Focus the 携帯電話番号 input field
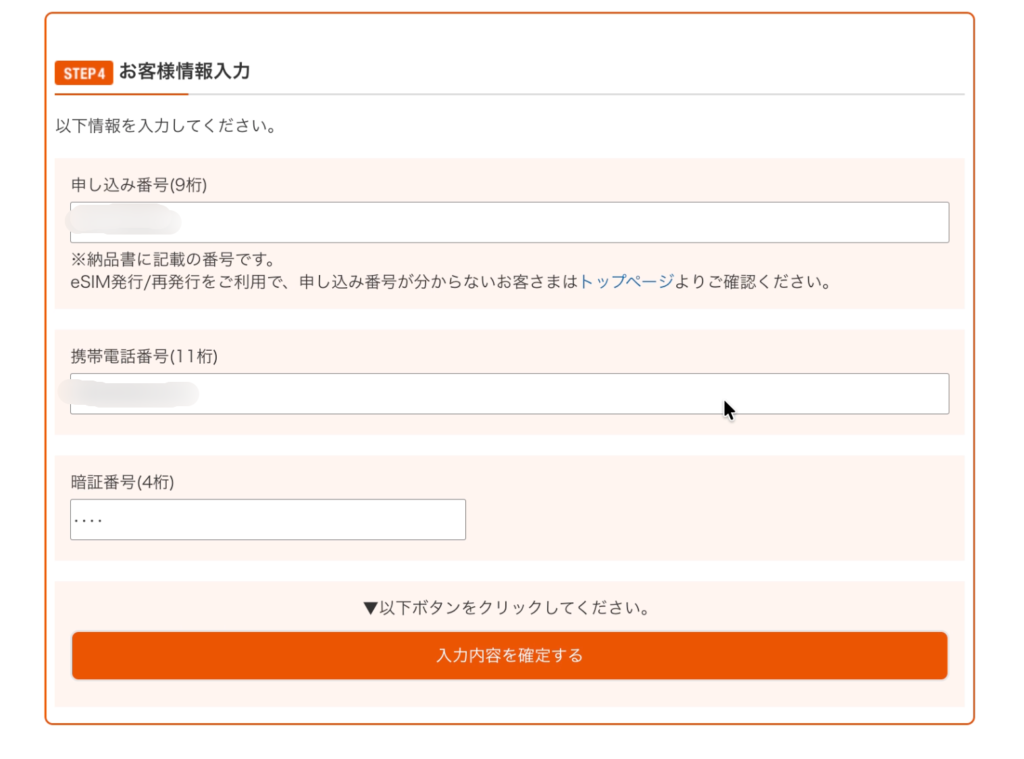Image resolution: width=1024 pixels, height=759 pixels. [x=560, y=394]
